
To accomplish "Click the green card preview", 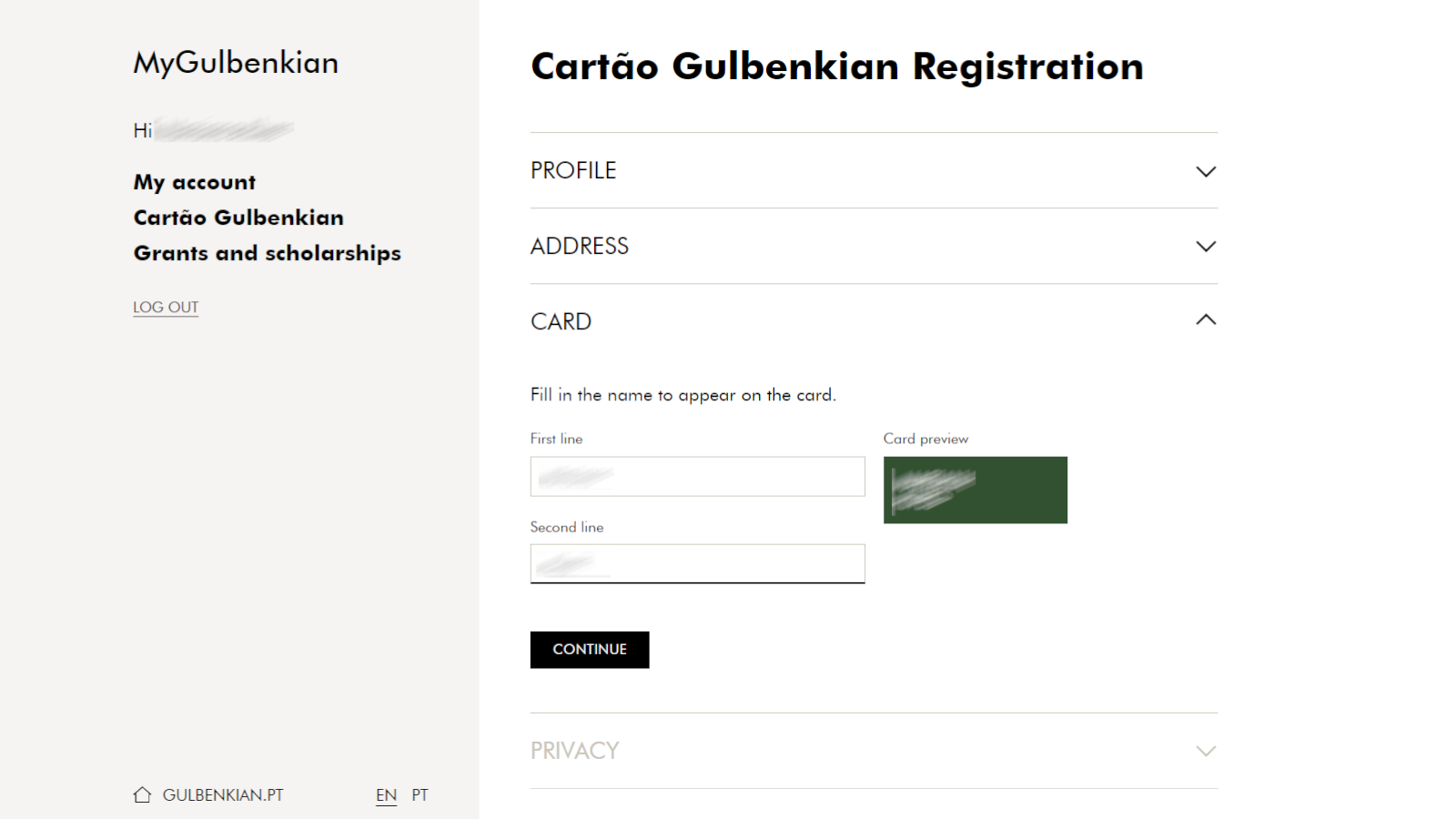I will click(976, 490).
